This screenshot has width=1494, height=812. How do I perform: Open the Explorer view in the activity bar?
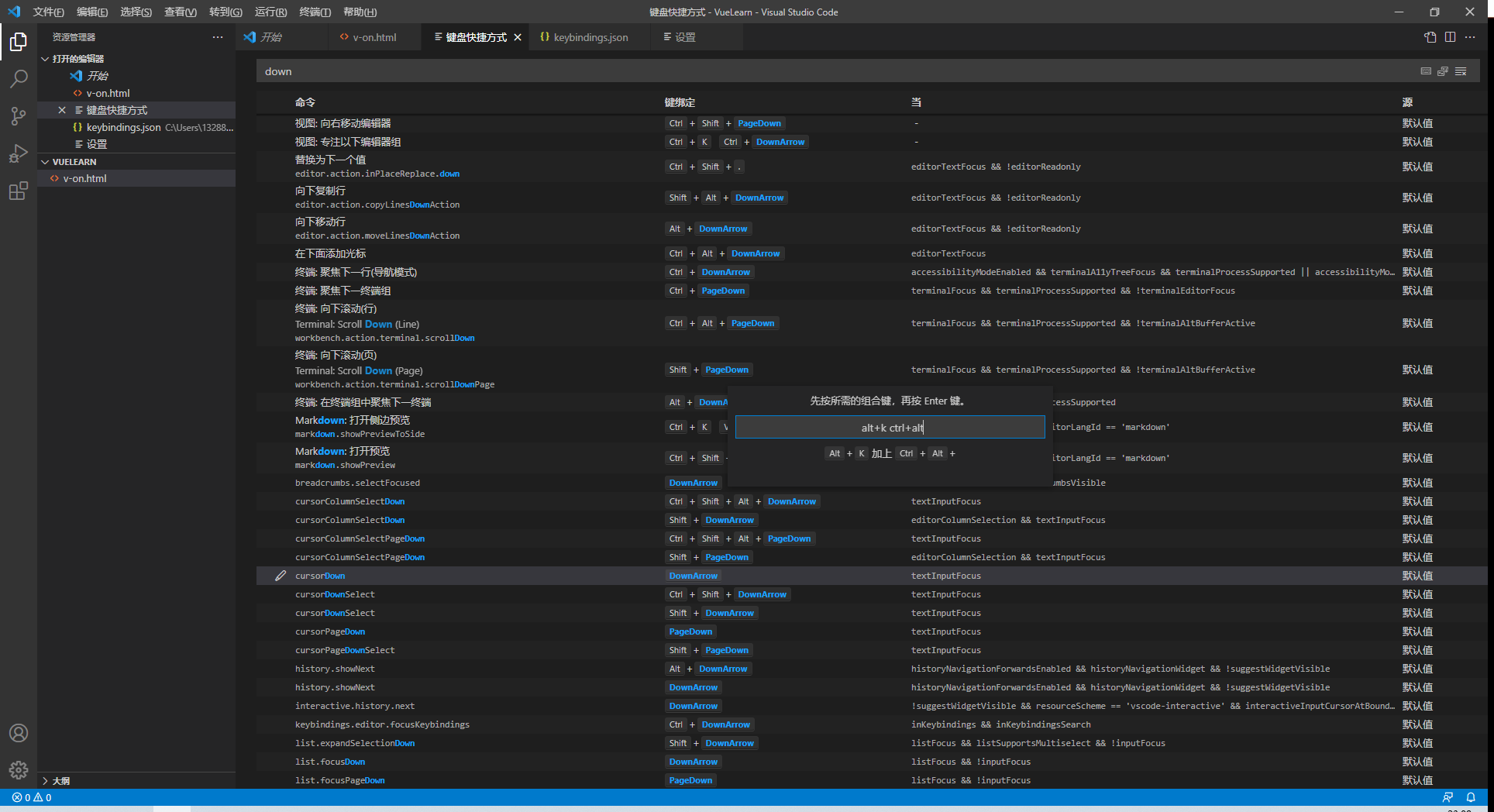19,43
